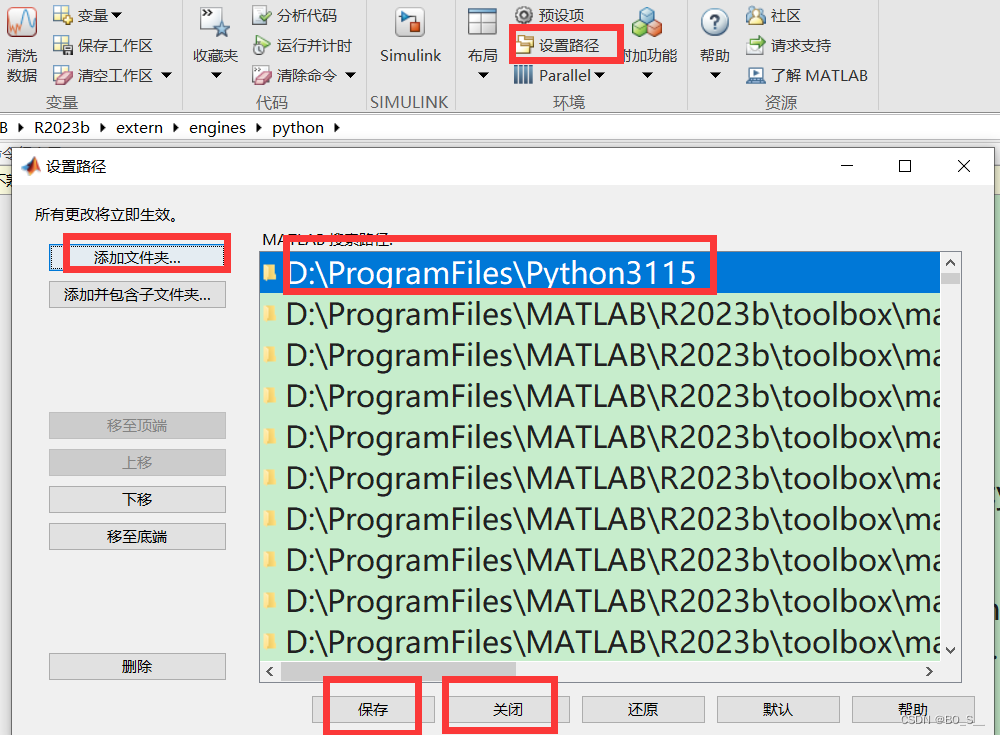Click 保存工作区 save workspace
Image resolution: width=1000 pixels, height=735 pixels.
[103, 45]
